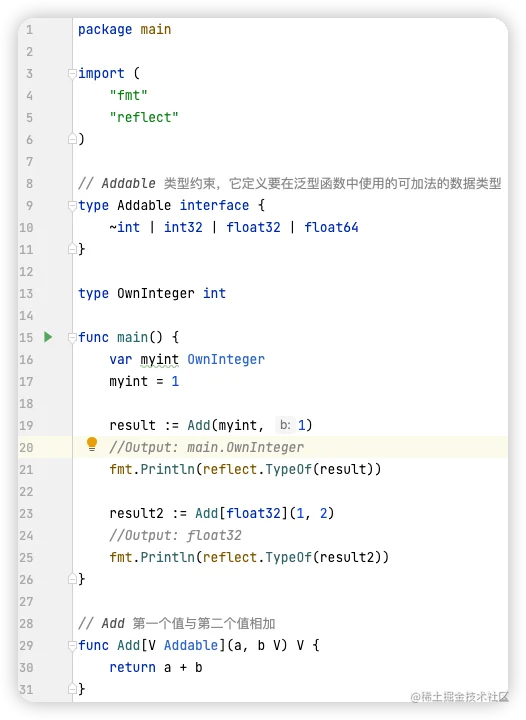Run main function via green gutter arrow
The height and width of the screenshot is (720, 526).
(48, 337)
